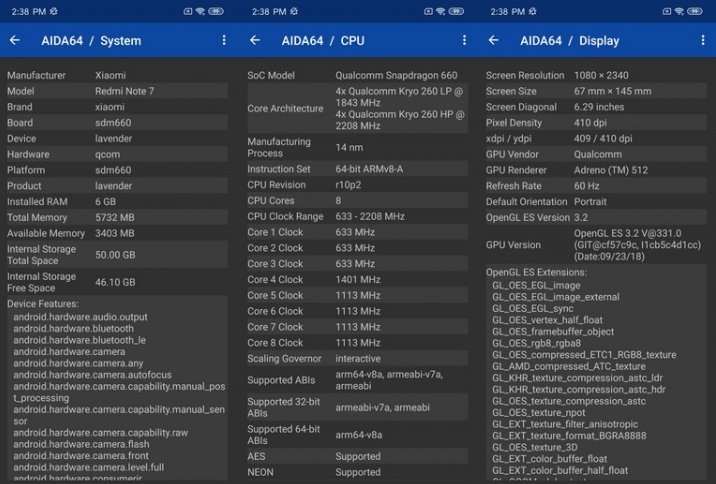Select Screen Diagonal 6.29 inches row
The width and height of the screenshot is (716, 484).
[x=595, y=107]
